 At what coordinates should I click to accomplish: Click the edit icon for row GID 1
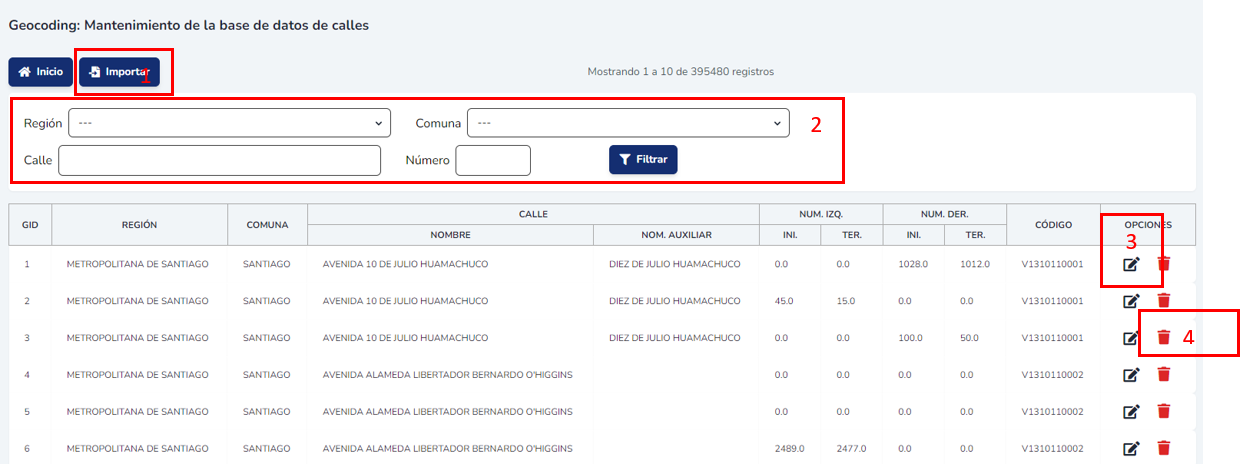(x=1131, y=264)
